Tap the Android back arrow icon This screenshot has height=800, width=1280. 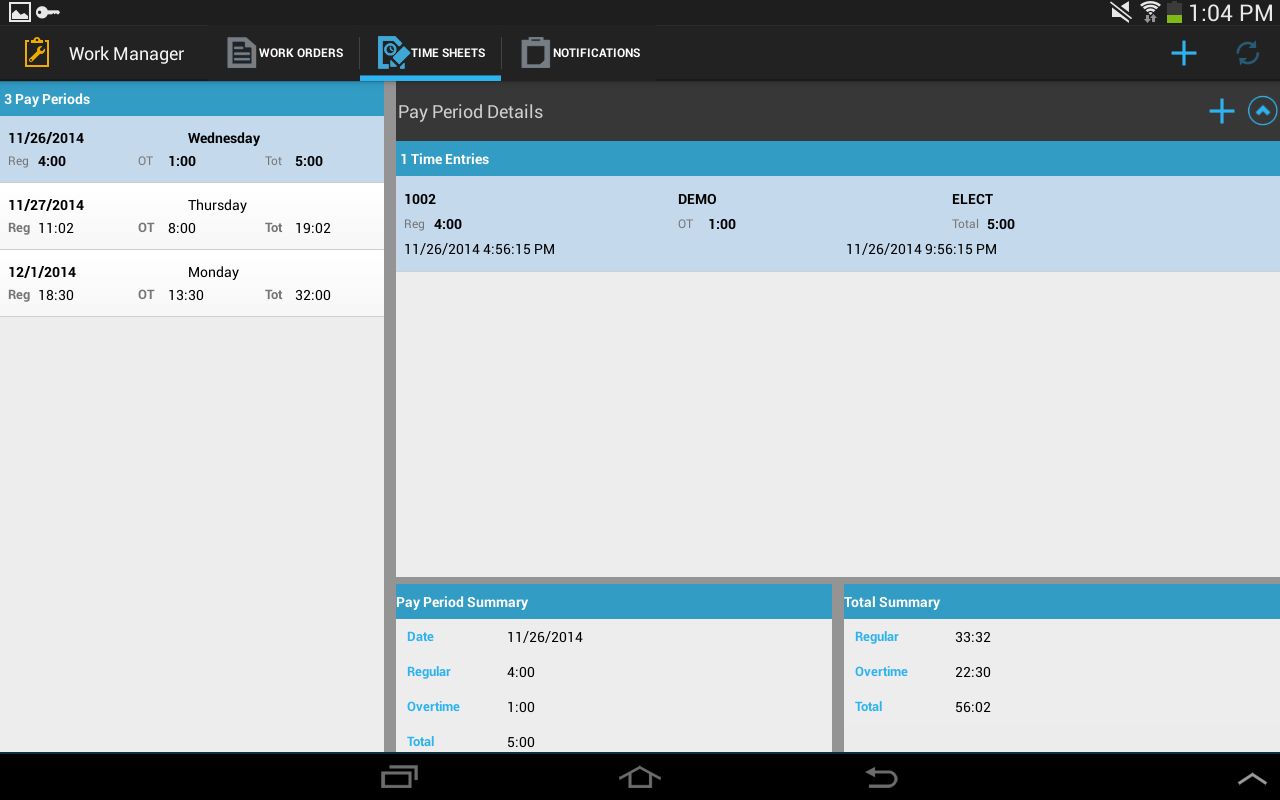coord(881,777)
